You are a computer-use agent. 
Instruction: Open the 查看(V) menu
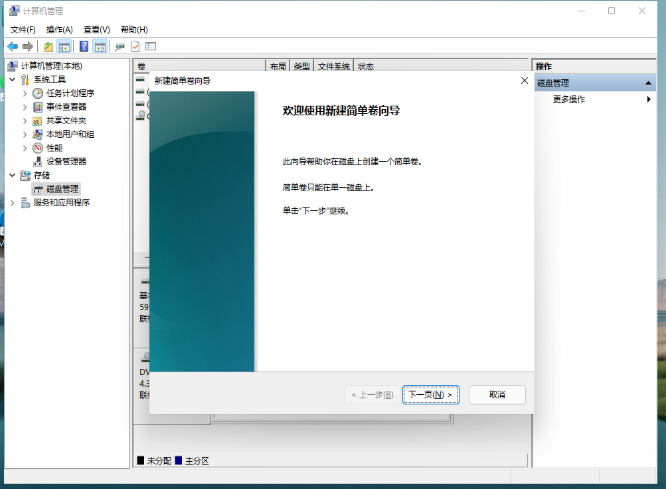96,30
